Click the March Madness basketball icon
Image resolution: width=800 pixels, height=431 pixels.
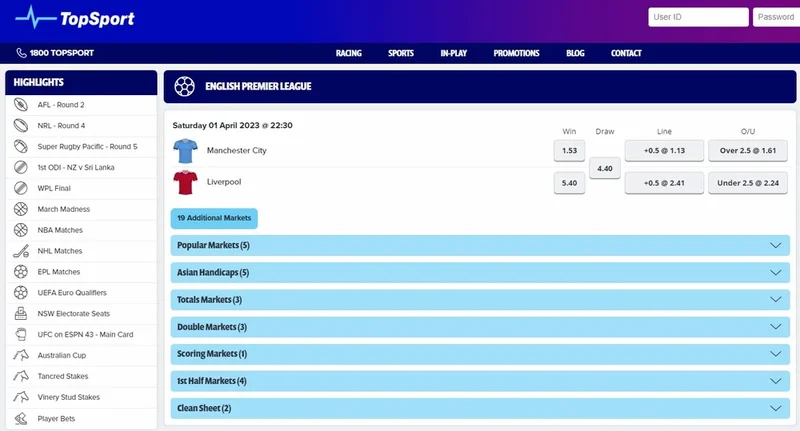point(21,209)
